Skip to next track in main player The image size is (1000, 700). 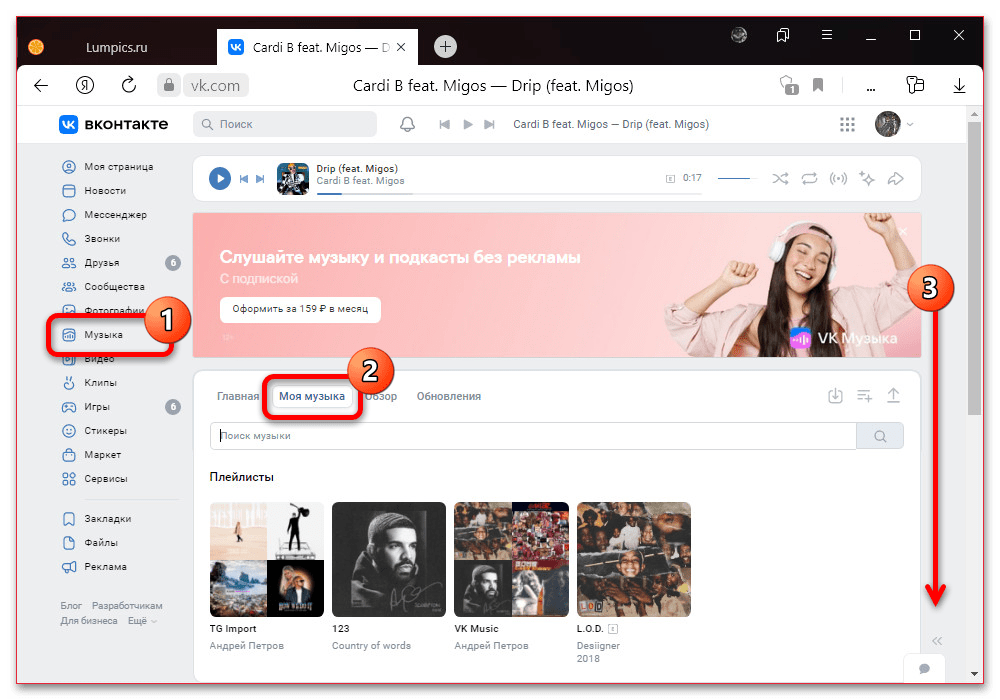(260, 179)
